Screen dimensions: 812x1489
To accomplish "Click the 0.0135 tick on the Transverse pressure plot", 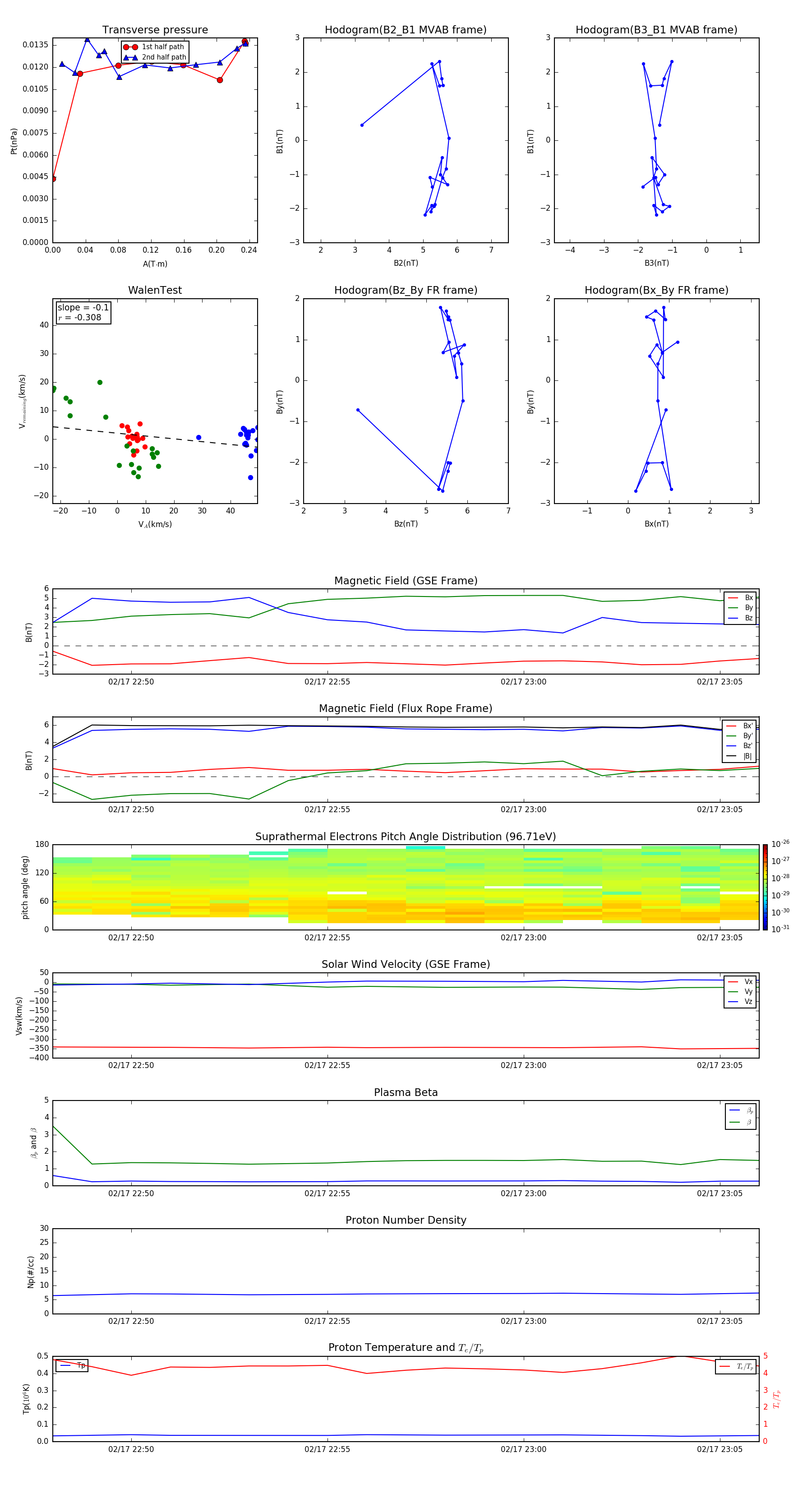I will point(35,45).
